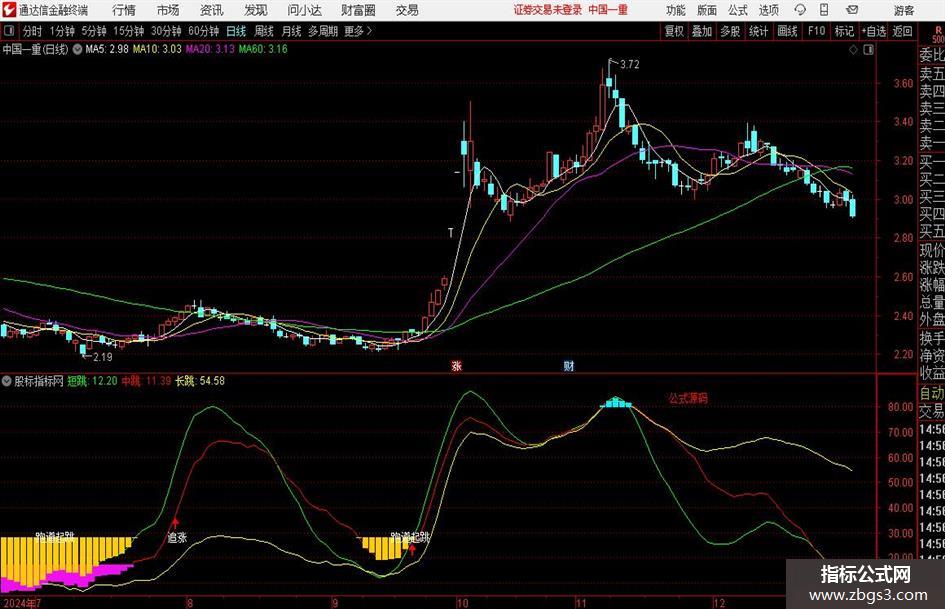The image size is (945, 609).
Task: Select the 月线 monthly period tab
Action: pyautogui.click(x=292, y=31)
